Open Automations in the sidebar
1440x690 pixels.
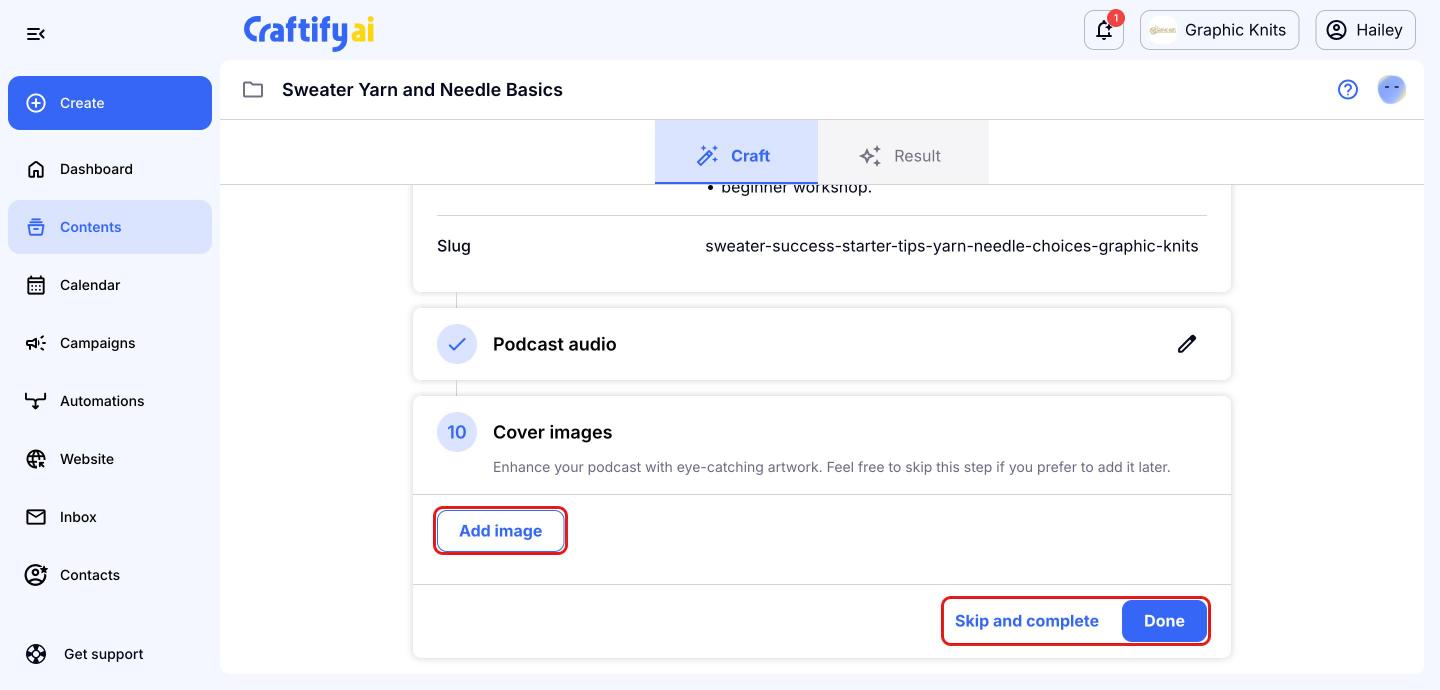[110, 401]
